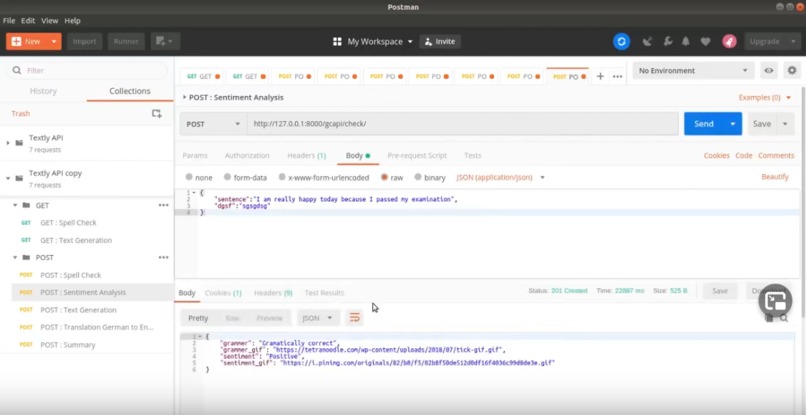The width and height of the screenshot is (806, 415).
Task: Open the New button dropdown arrow
Action: point(53,42)
